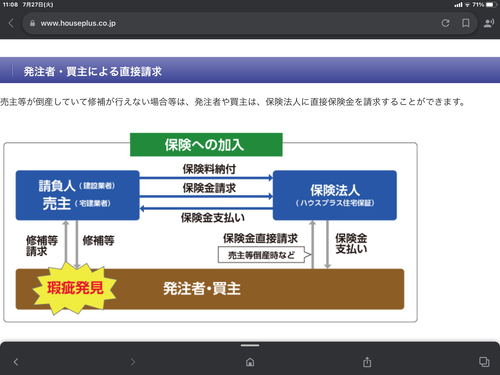
Task: Click the 保険金直接請求 label
Action: click(x=260, y=238)
